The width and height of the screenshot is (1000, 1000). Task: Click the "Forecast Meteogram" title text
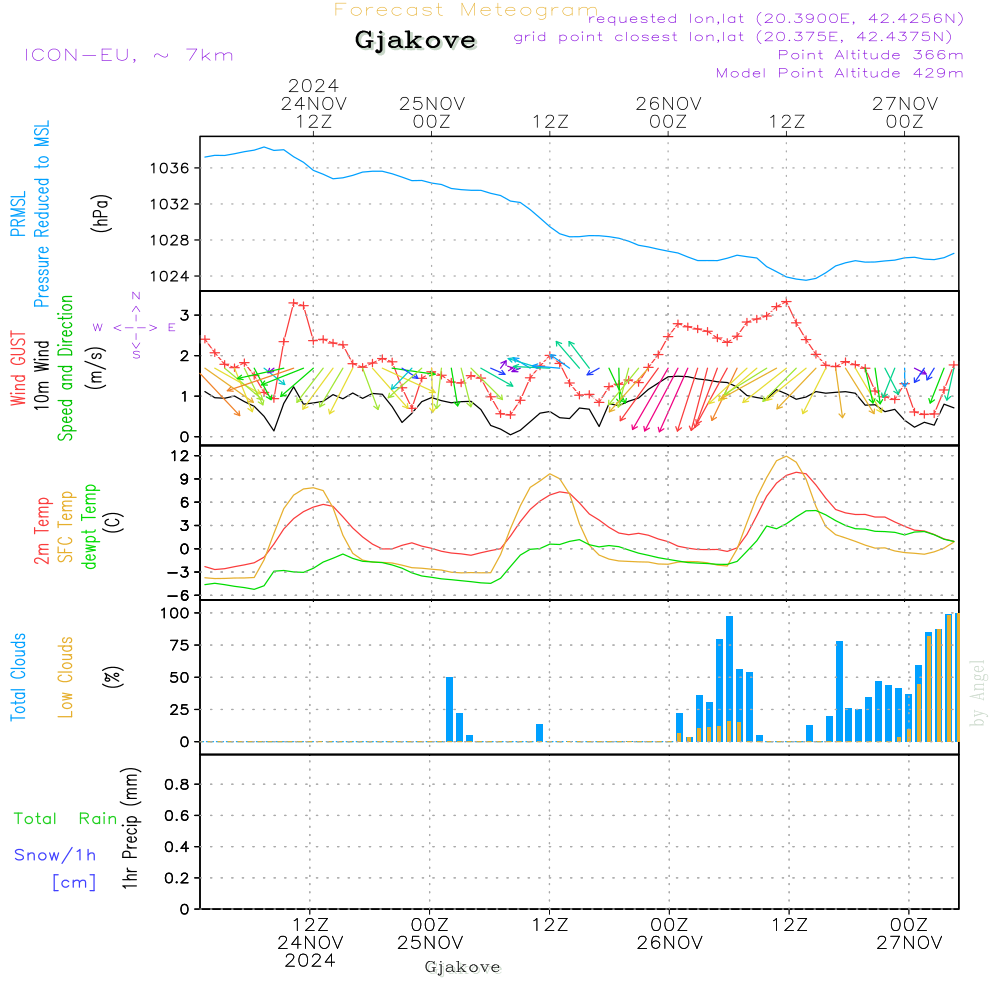pyautogui.click(x=466, y=10)
